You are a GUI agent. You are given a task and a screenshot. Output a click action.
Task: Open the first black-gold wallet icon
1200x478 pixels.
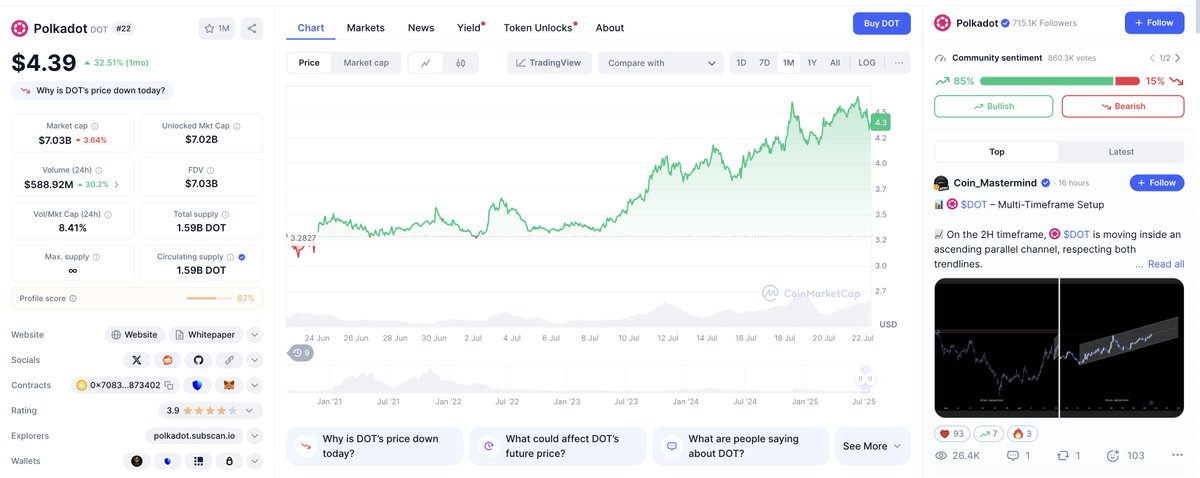click(x=137, y=461)
